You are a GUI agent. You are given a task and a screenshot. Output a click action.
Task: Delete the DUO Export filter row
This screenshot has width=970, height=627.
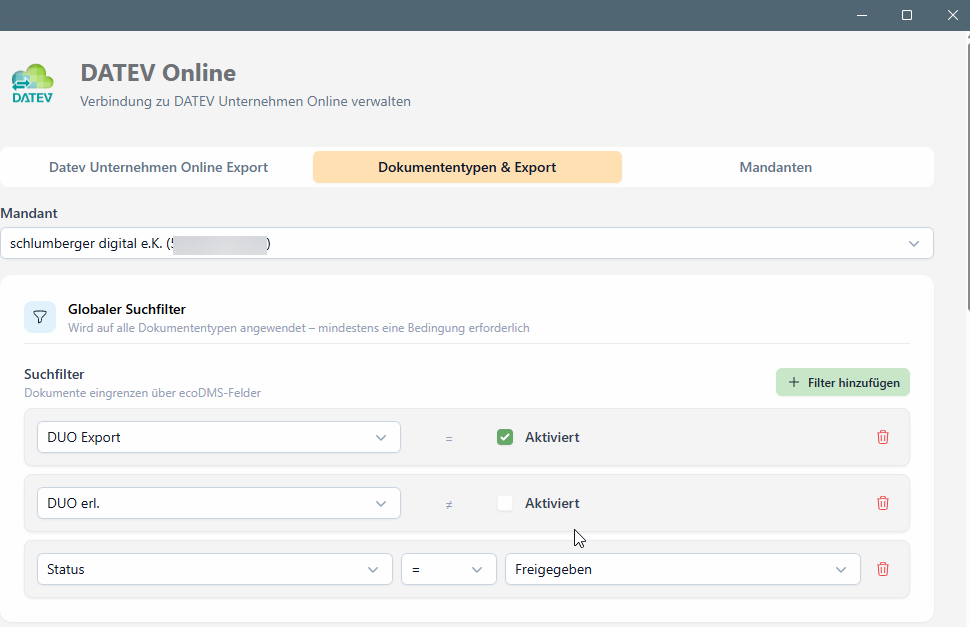[883, 437]
